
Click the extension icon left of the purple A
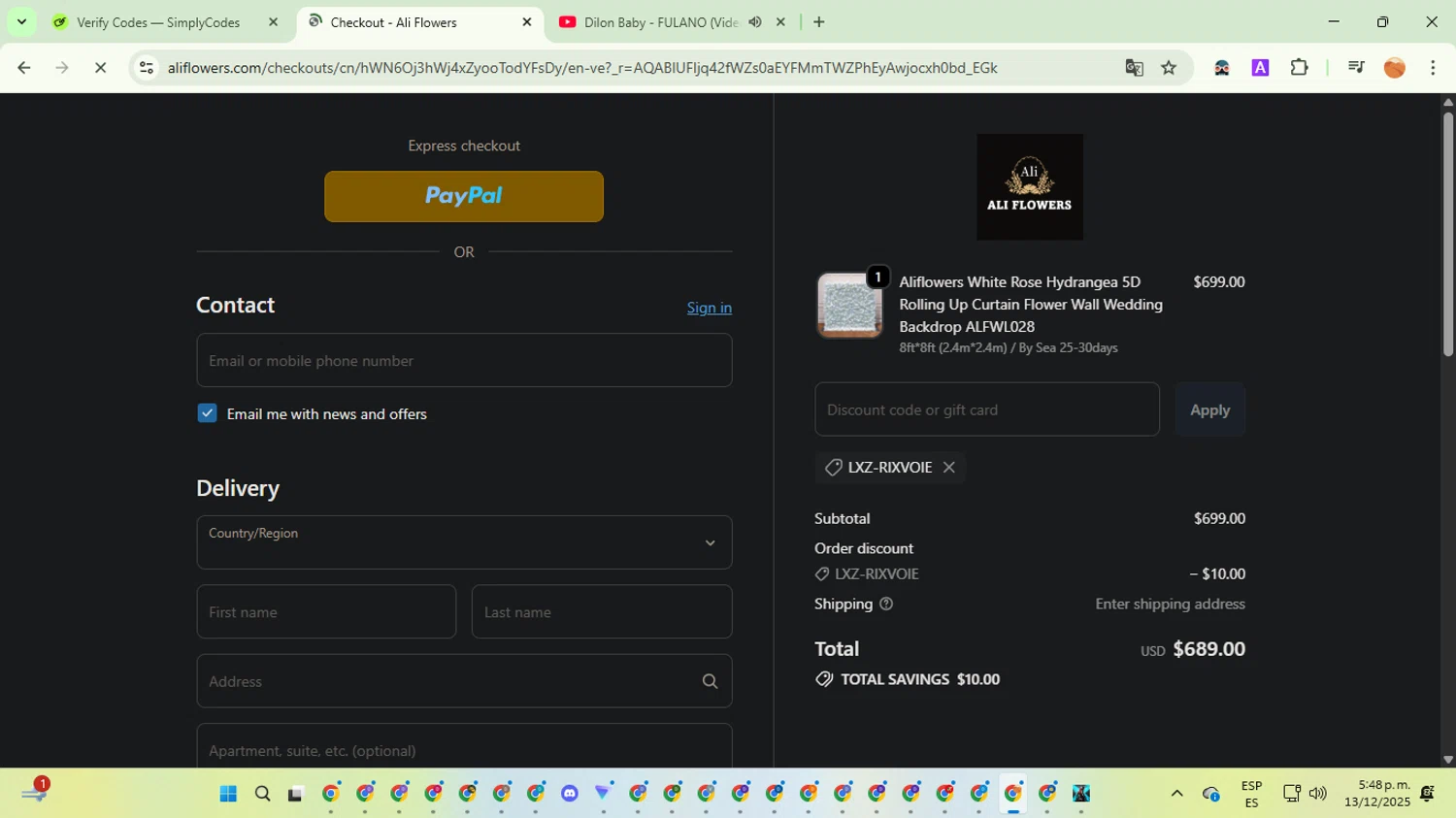[1222, 68]
